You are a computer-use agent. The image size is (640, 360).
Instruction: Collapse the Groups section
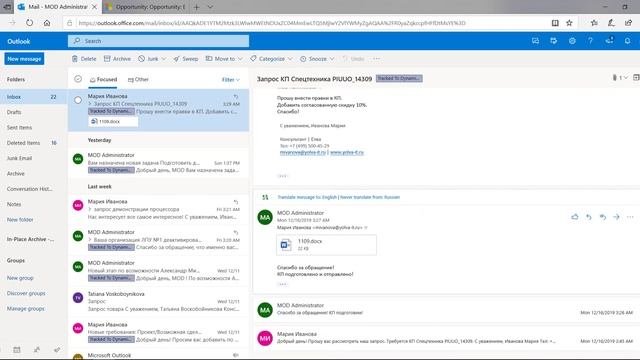(16, 260)
